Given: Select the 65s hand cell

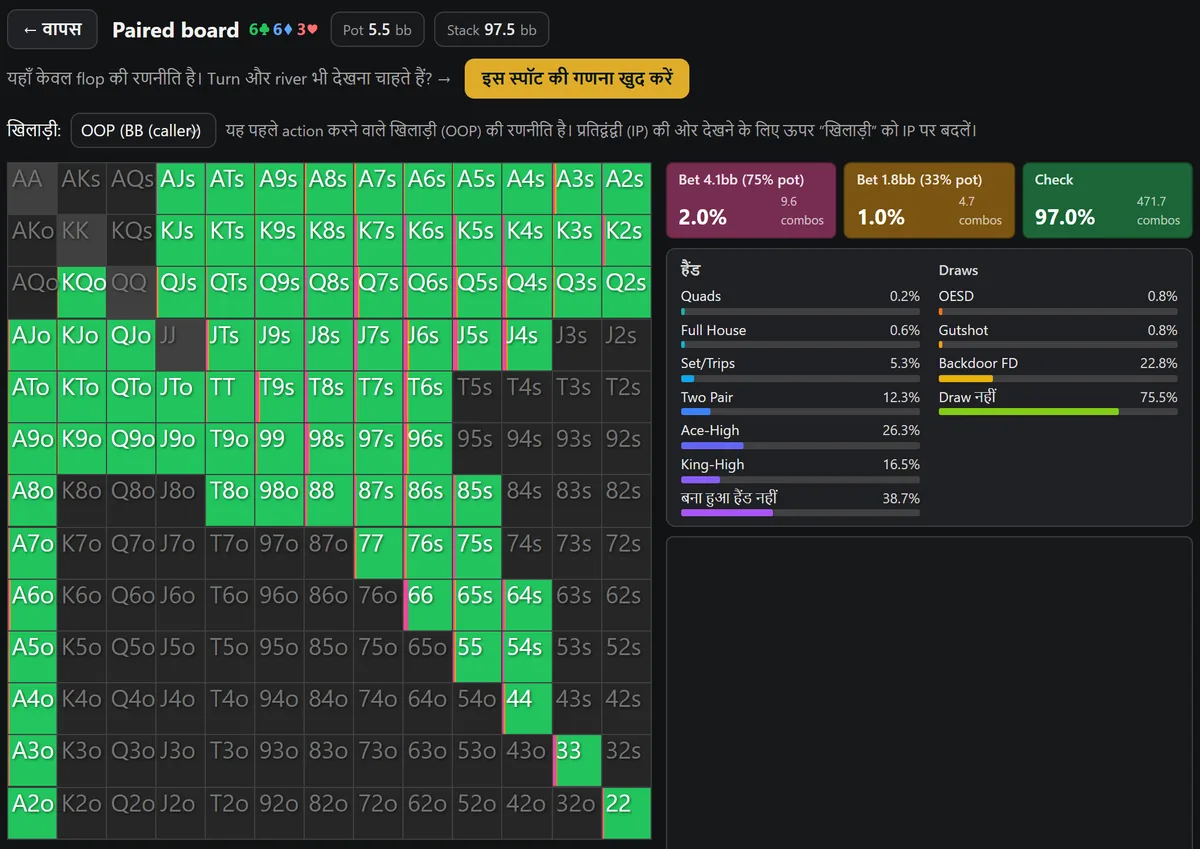Looking at the screenshot, I should coord(478,604).
